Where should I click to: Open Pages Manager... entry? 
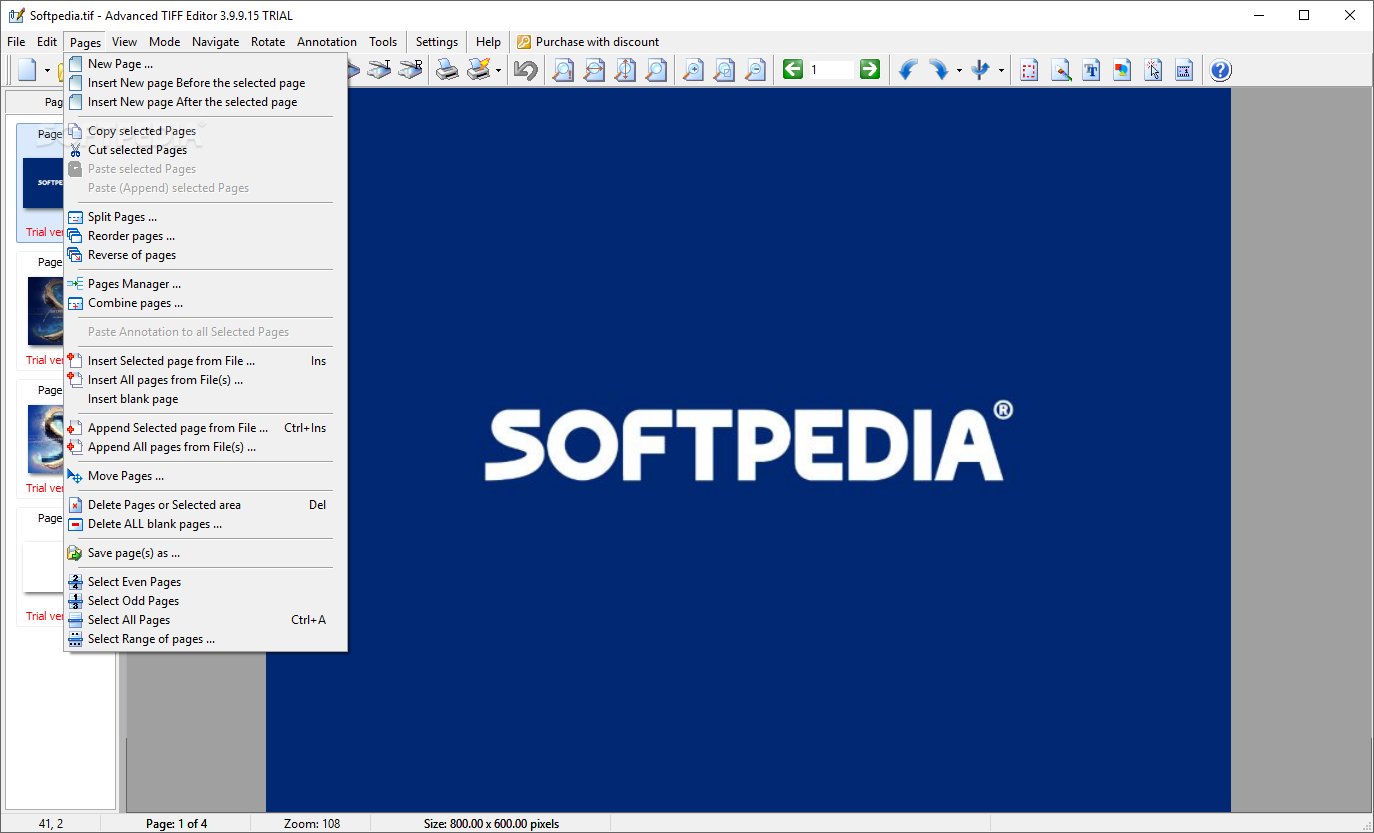point(206,284)
